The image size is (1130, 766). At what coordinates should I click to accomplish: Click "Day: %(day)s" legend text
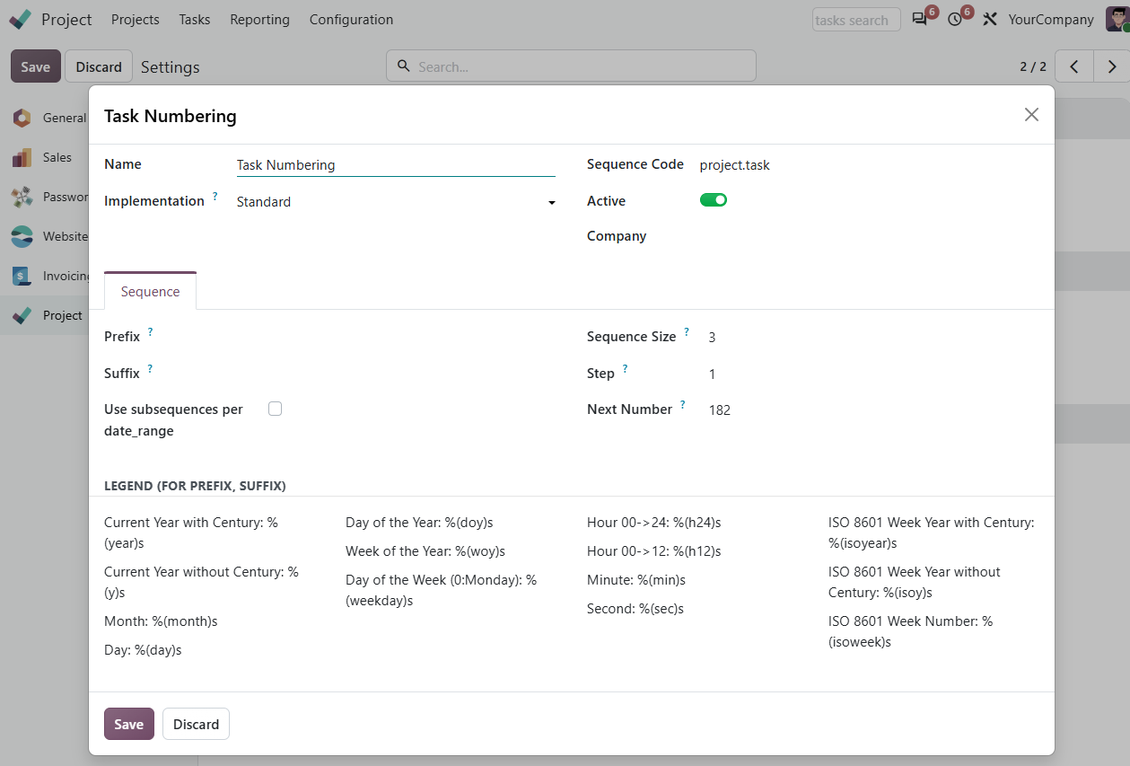pos(143,650)
